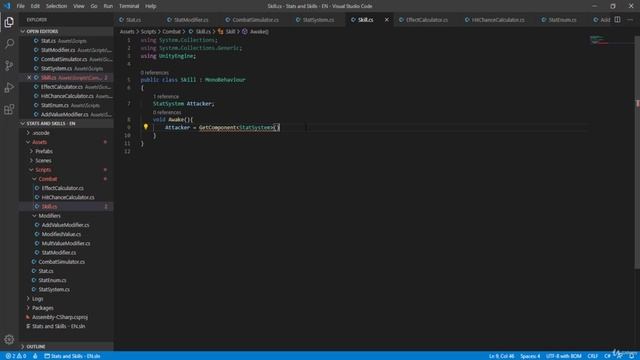
Task: Open the Extensions view
Action: 9,109
